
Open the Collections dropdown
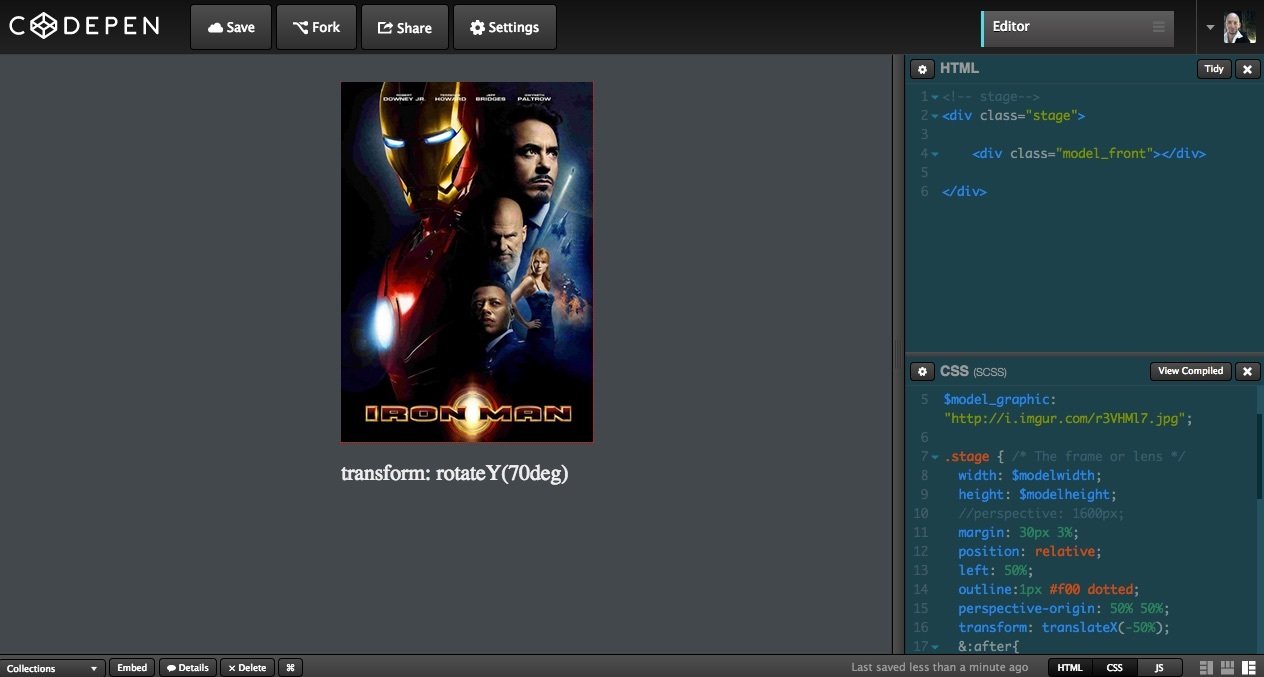pos(52,668)
